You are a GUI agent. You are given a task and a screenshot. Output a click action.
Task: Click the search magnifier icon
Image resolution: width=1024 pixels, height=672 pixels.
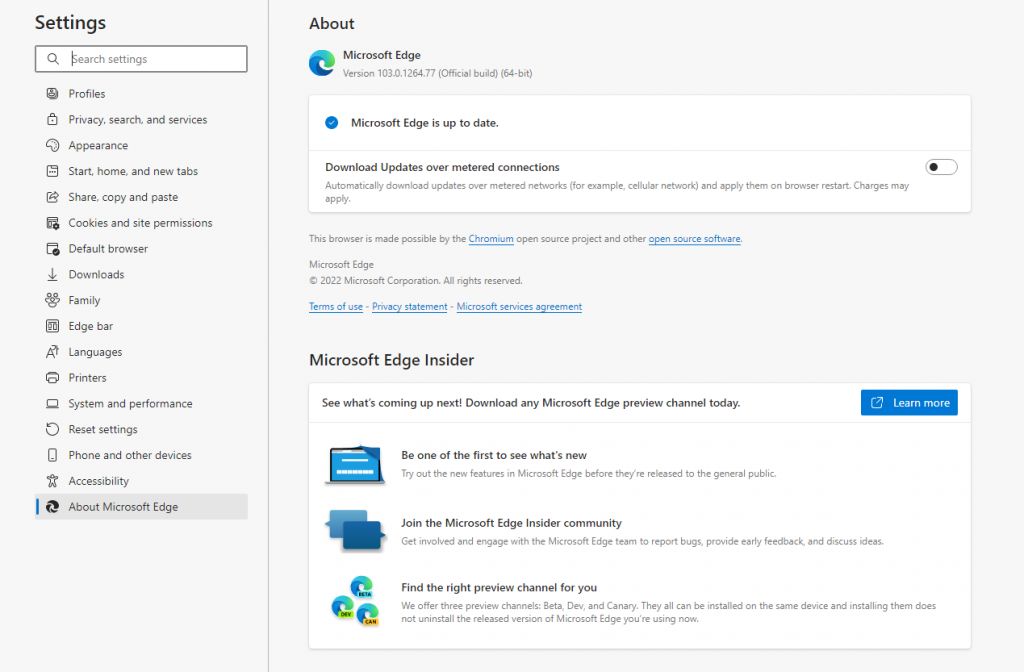53,59
